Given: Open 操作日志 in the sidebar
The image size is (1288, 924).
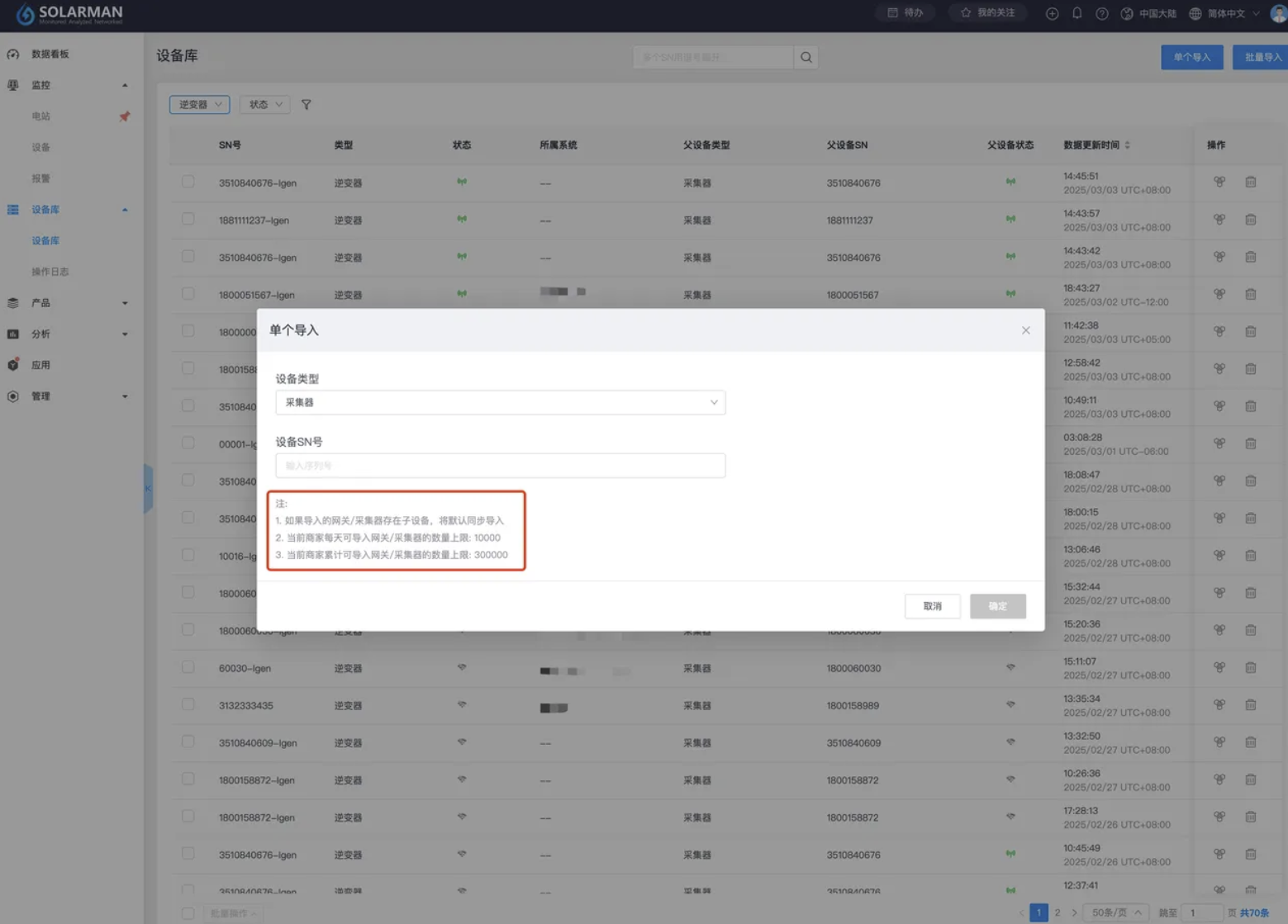Looking at the screenshot, I should point(50,272).
